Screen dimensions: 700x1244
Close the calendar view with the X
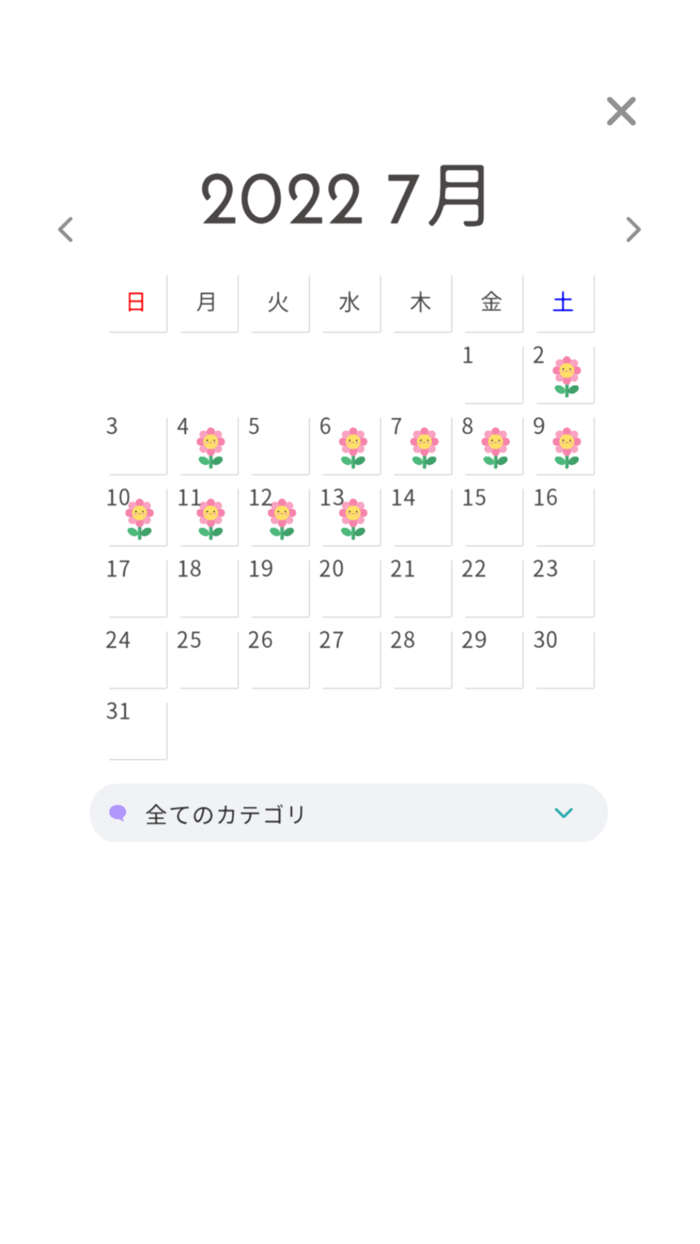click(621, 111)
